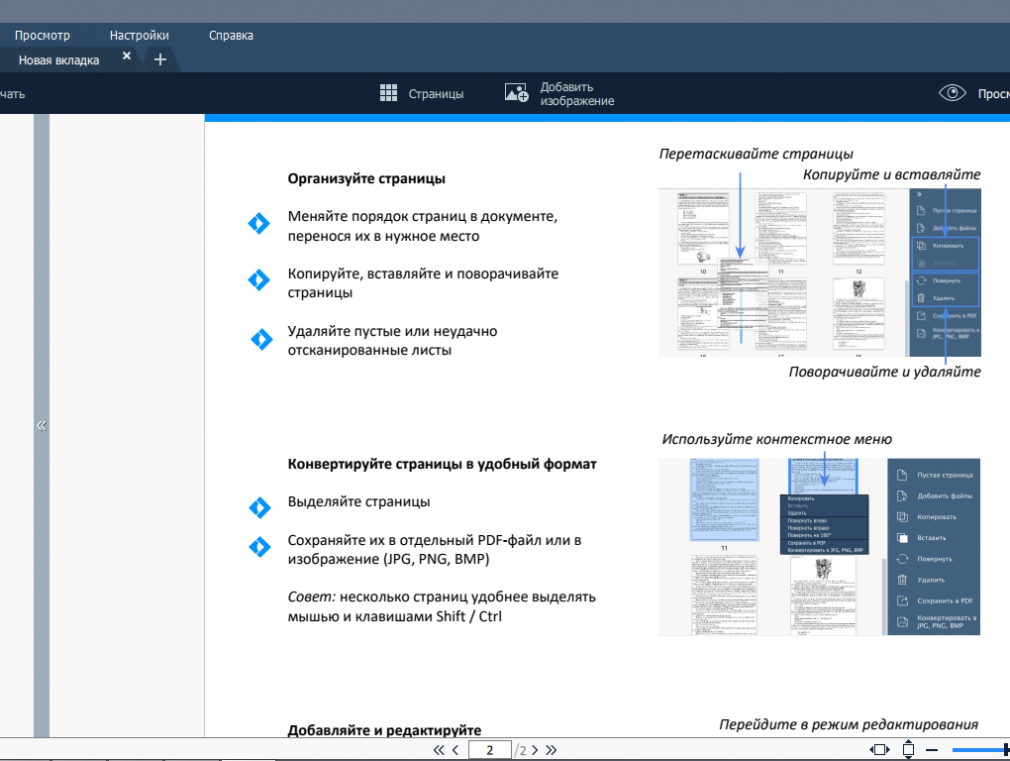This screenshot has height=761, width=1010.
Task: Fit page to window width
Action: [879, 749]
